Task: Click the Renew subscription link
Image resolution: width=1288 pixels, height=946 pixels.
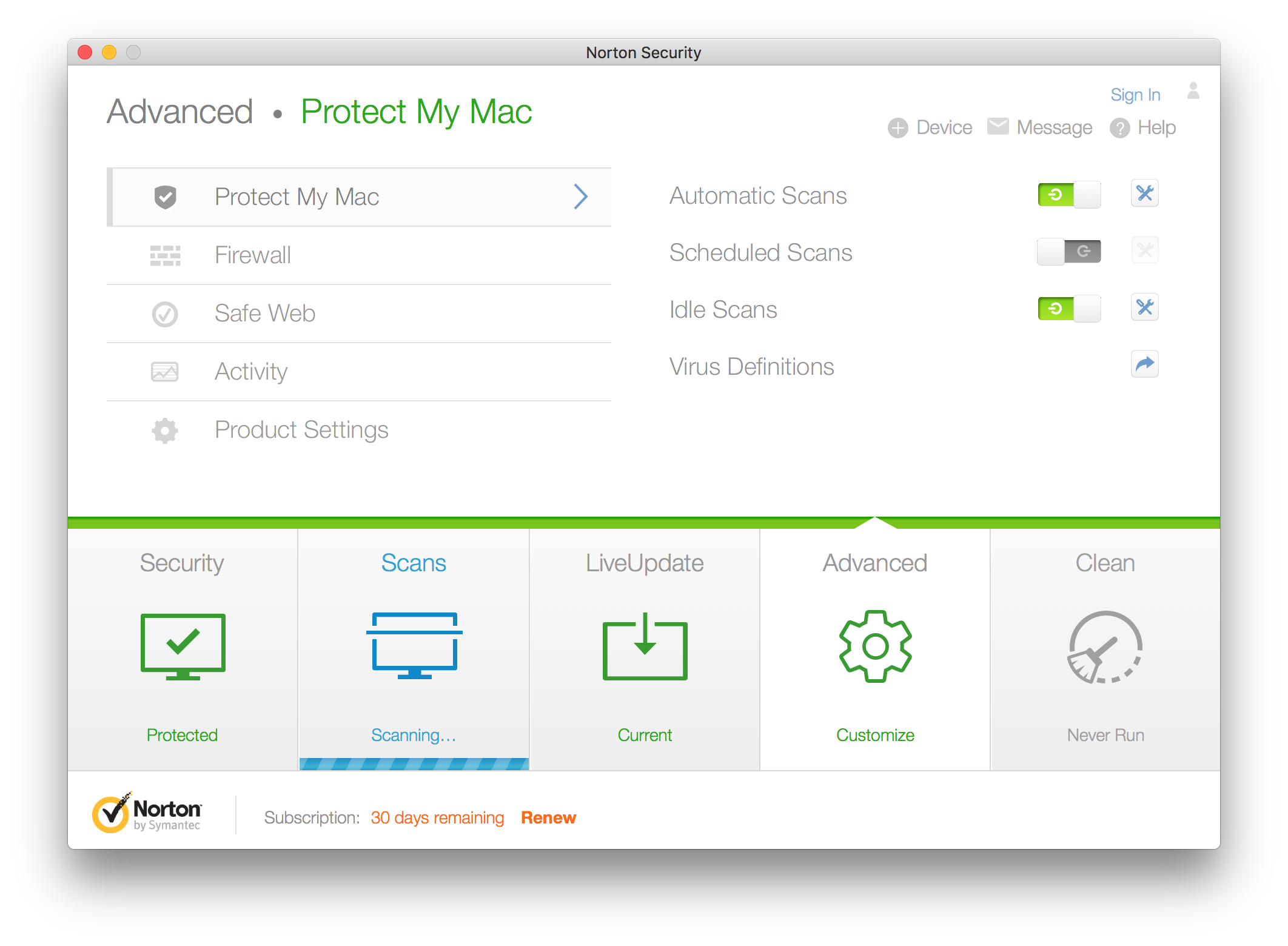Action: pos(548,817)
